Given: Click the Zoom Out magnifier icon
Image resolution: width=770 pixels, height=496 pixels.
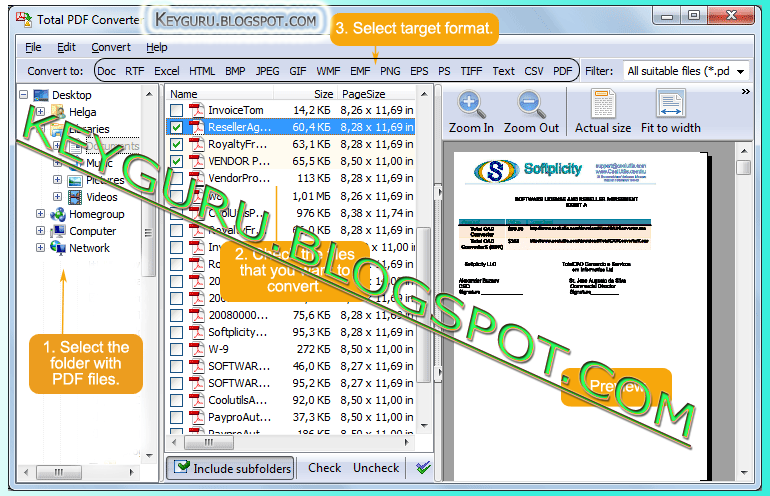Looking at the screenshot, I should (x=531, y=104).
